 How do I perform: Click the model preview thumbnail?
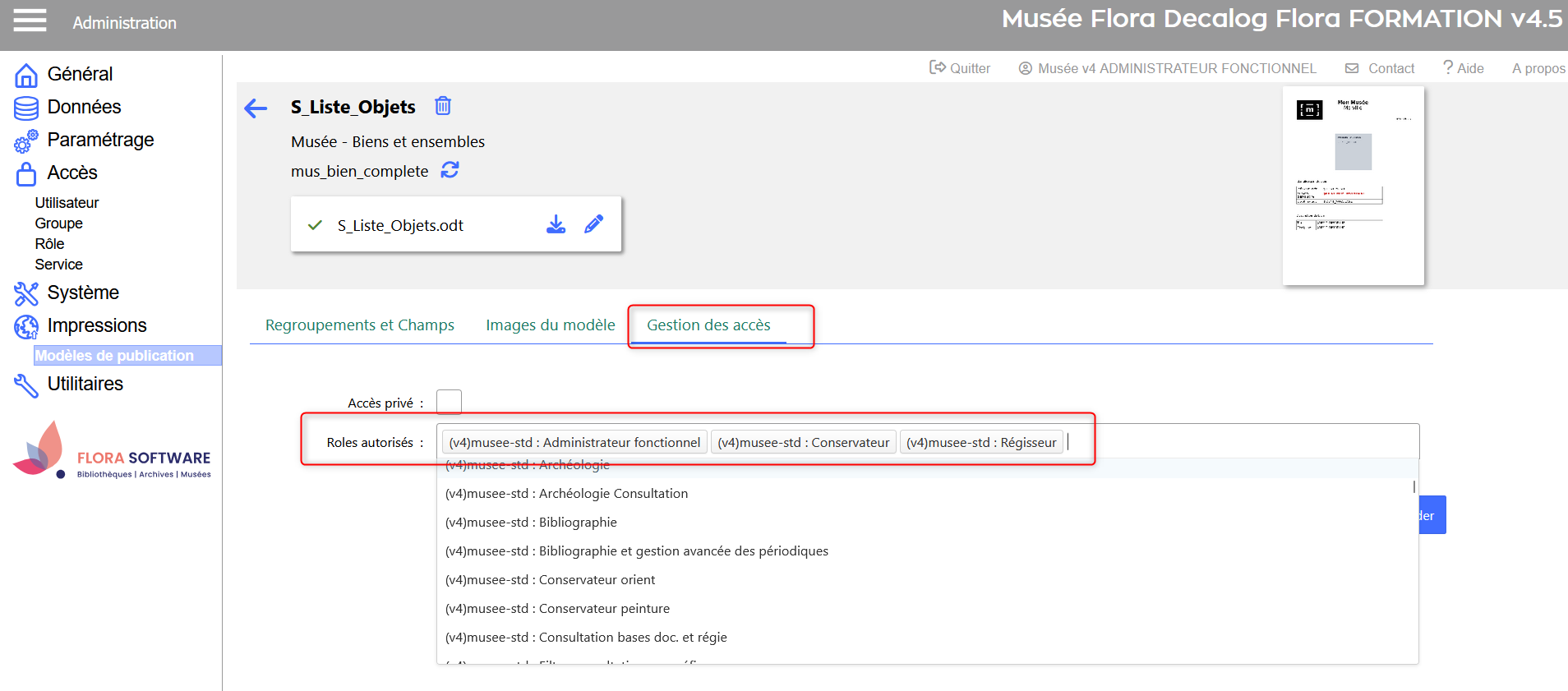1353,186
